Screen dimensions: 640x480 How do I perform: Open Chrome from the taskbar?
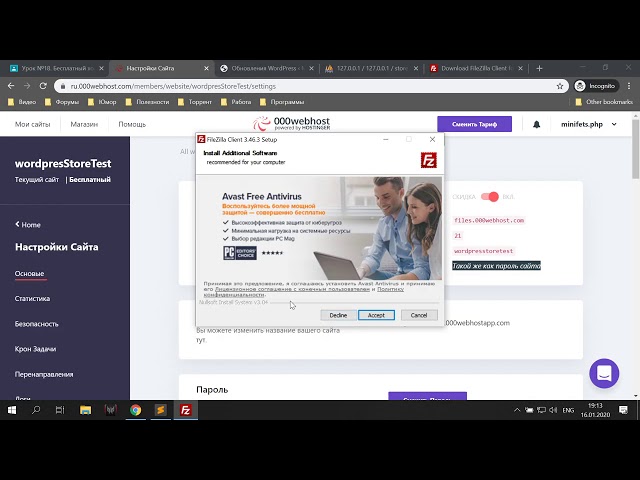click(136, 410)
